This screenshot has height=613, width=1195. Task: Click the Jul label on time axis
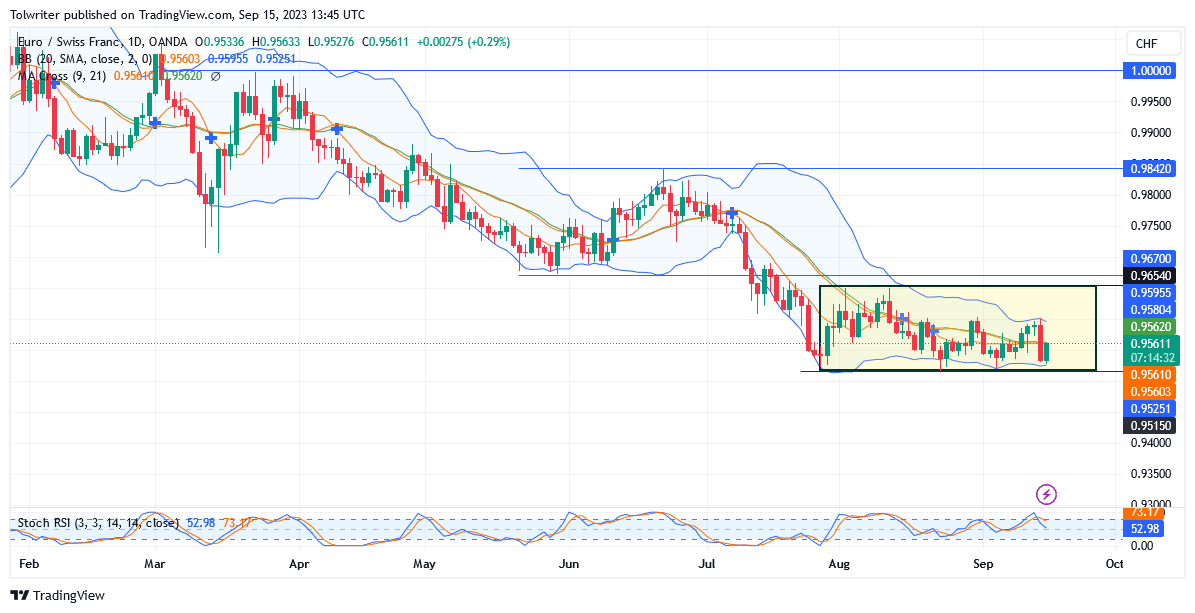(706, 565)
